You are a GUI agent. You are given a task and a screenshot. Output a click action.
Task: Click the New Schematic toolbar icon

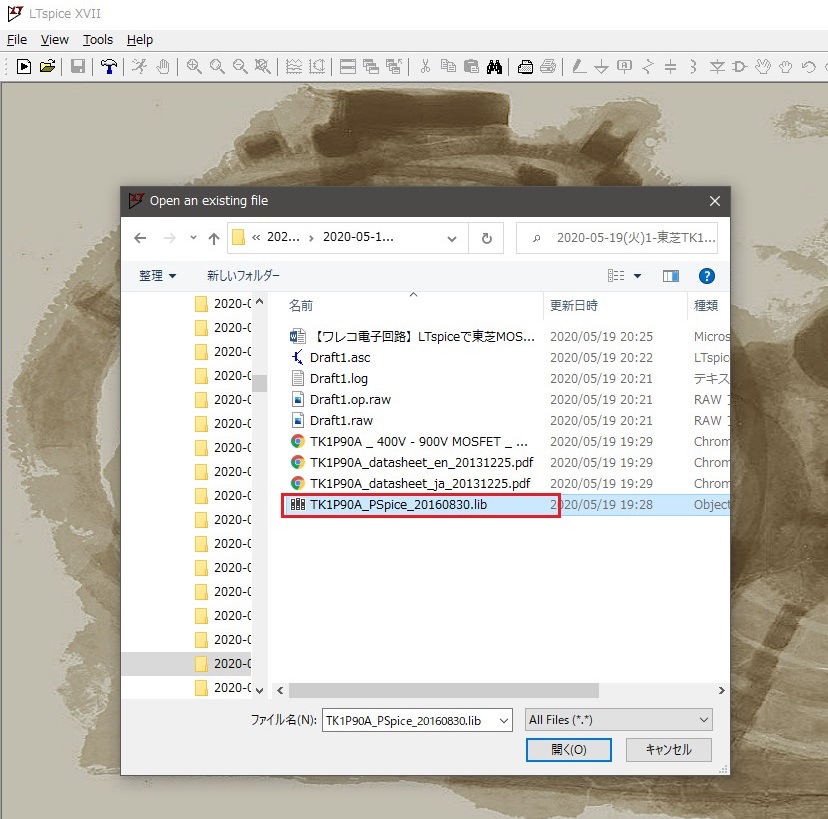tap(24, 67)
